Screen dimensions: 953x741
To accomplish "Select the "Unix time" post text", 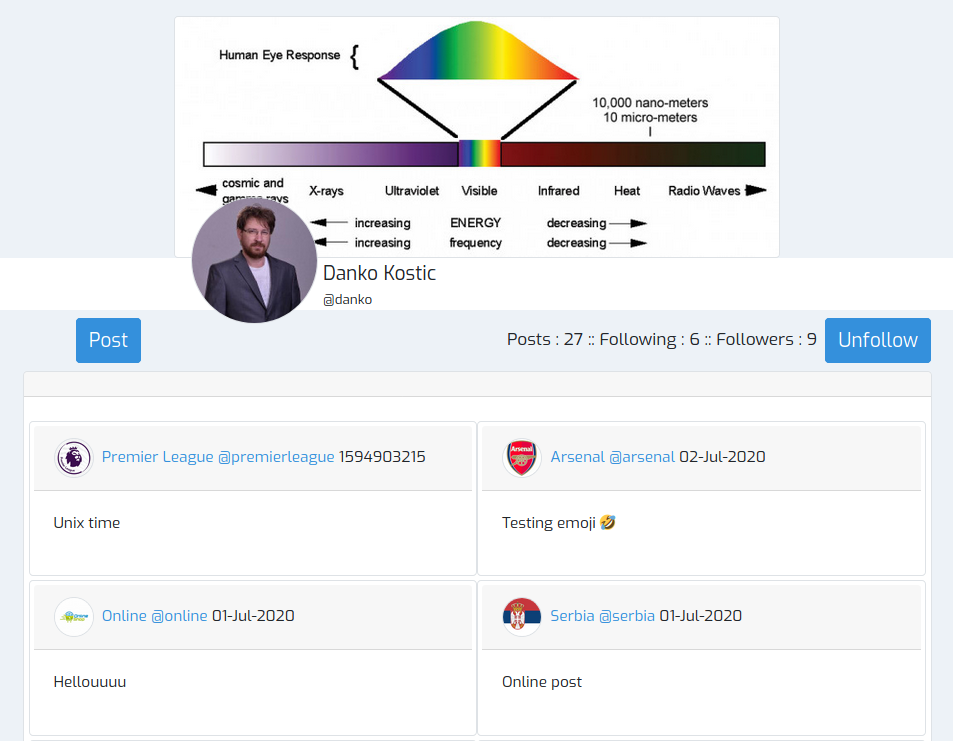I will click(87, 523).
